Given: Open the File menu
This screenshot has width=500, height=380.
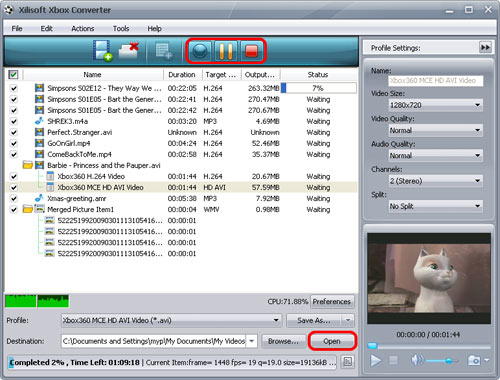Looking at the screenshot, I should pos(17,28).
